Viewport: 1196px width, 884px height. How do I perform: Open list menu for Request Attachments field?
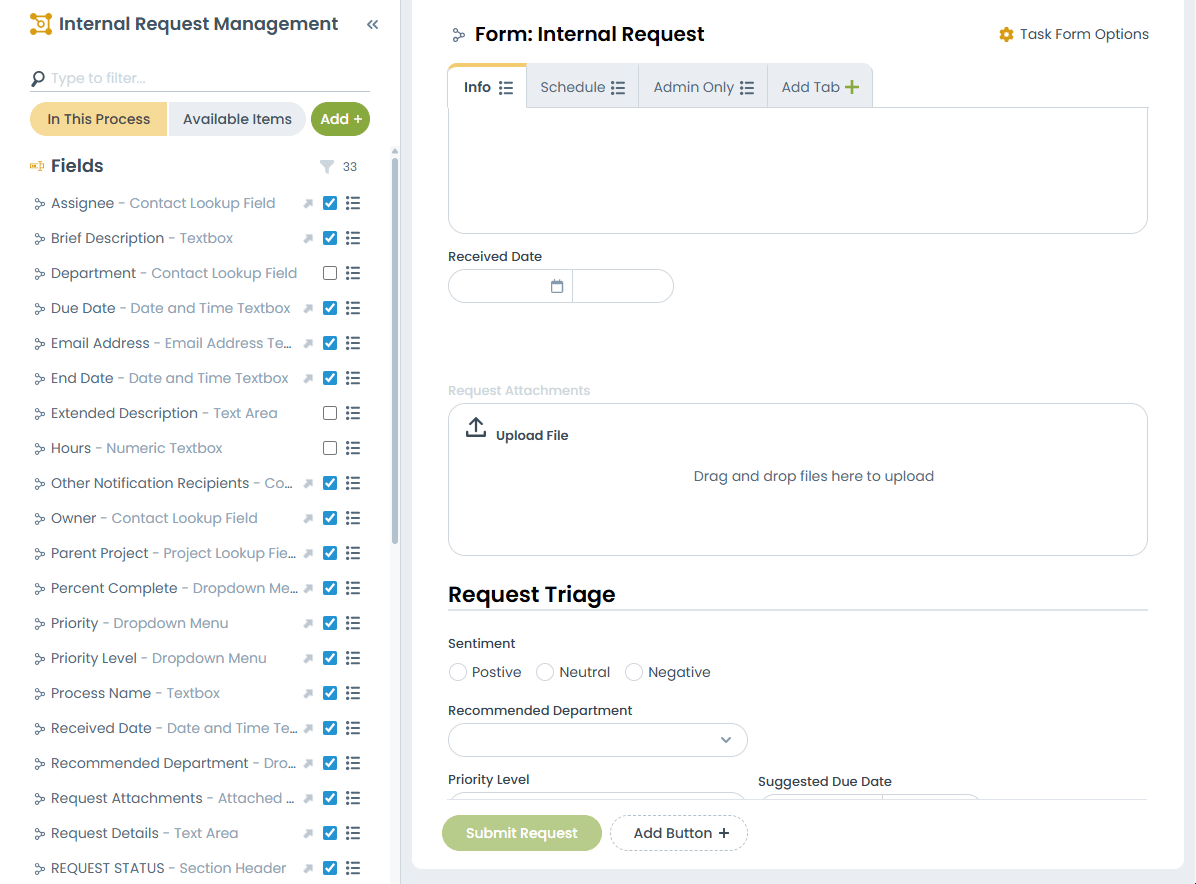352,798
